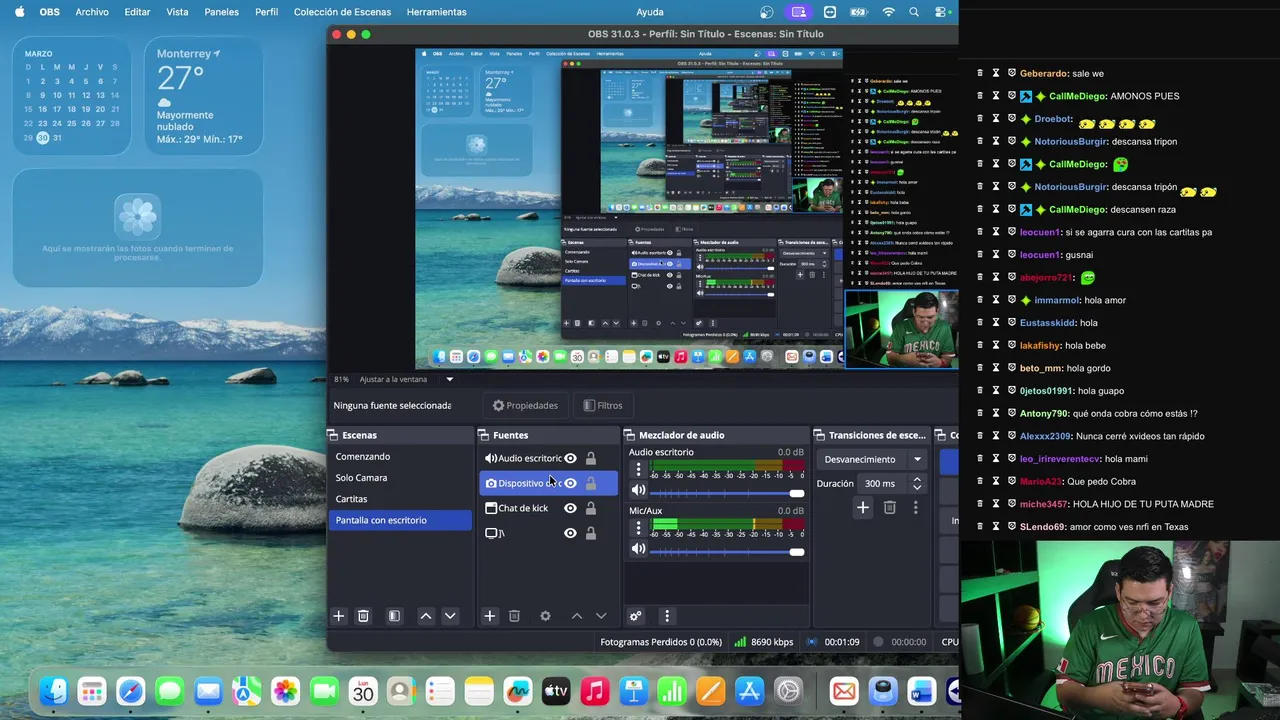This screenshot has height=720, width=1280.
Task: Remove selected scene with trash icon
Action: (363, 616)
